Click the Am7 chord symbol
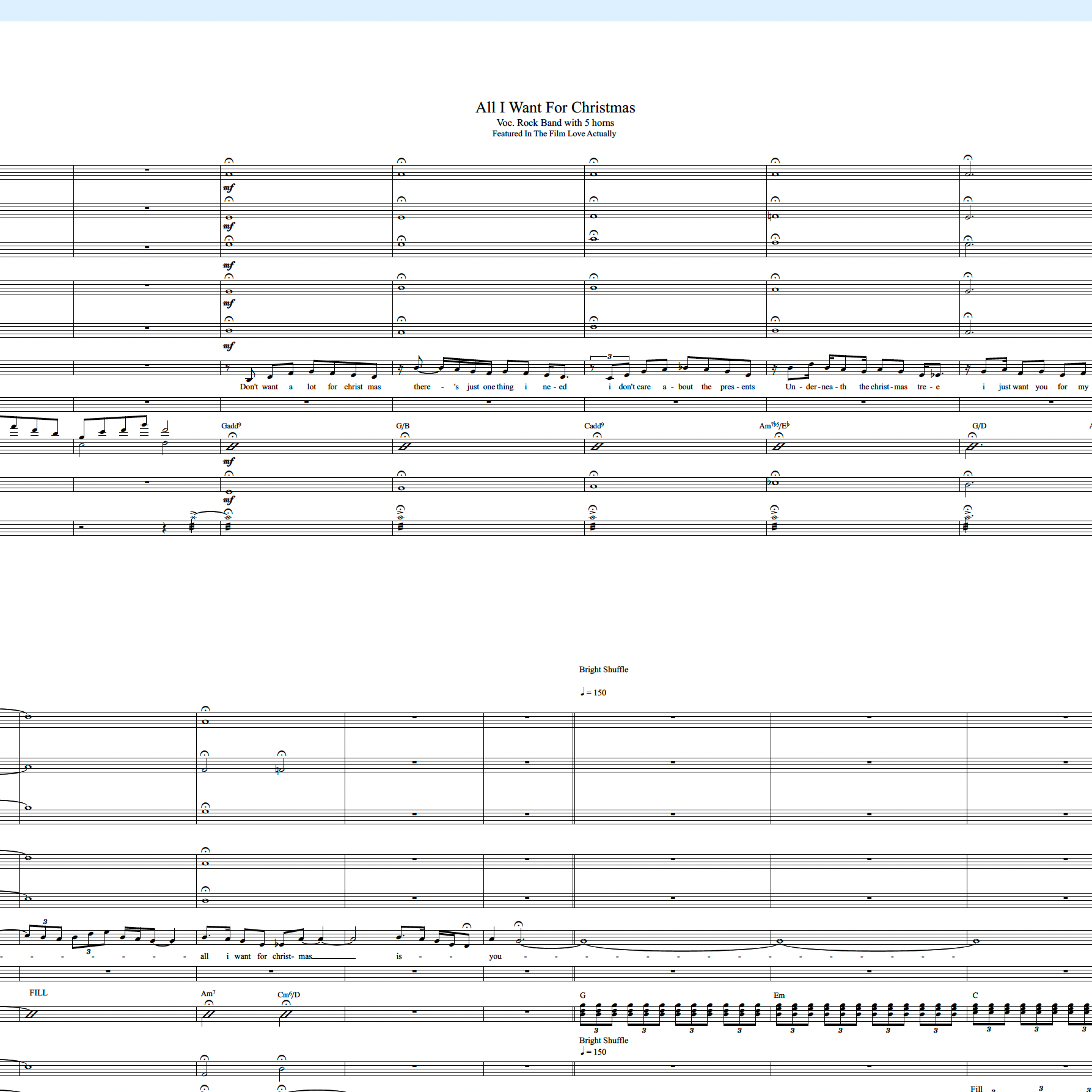The height and width of the screenshot is (1092, 1092). pyautogui.click(x=208, y=994)
